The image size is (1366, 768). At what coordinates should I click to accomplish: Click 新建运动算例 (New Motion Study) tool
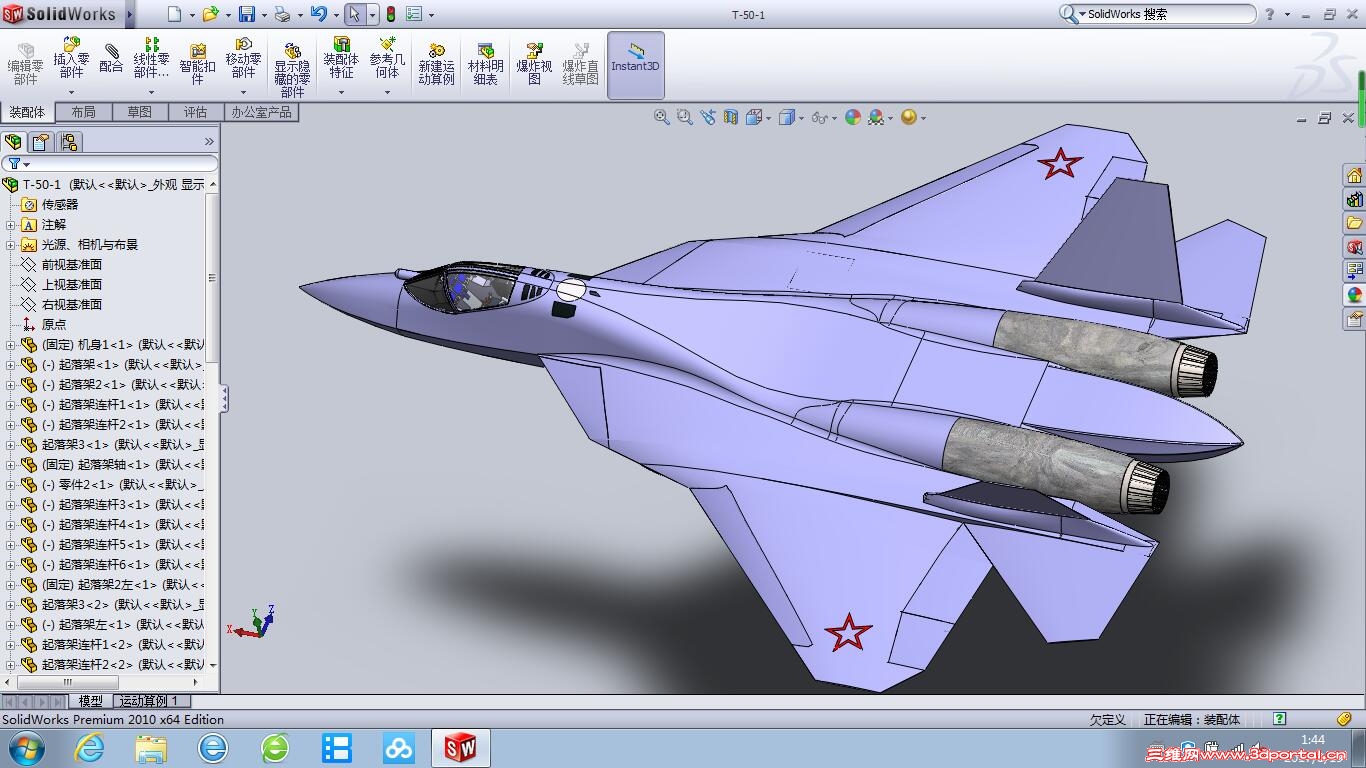pos(436,64)
